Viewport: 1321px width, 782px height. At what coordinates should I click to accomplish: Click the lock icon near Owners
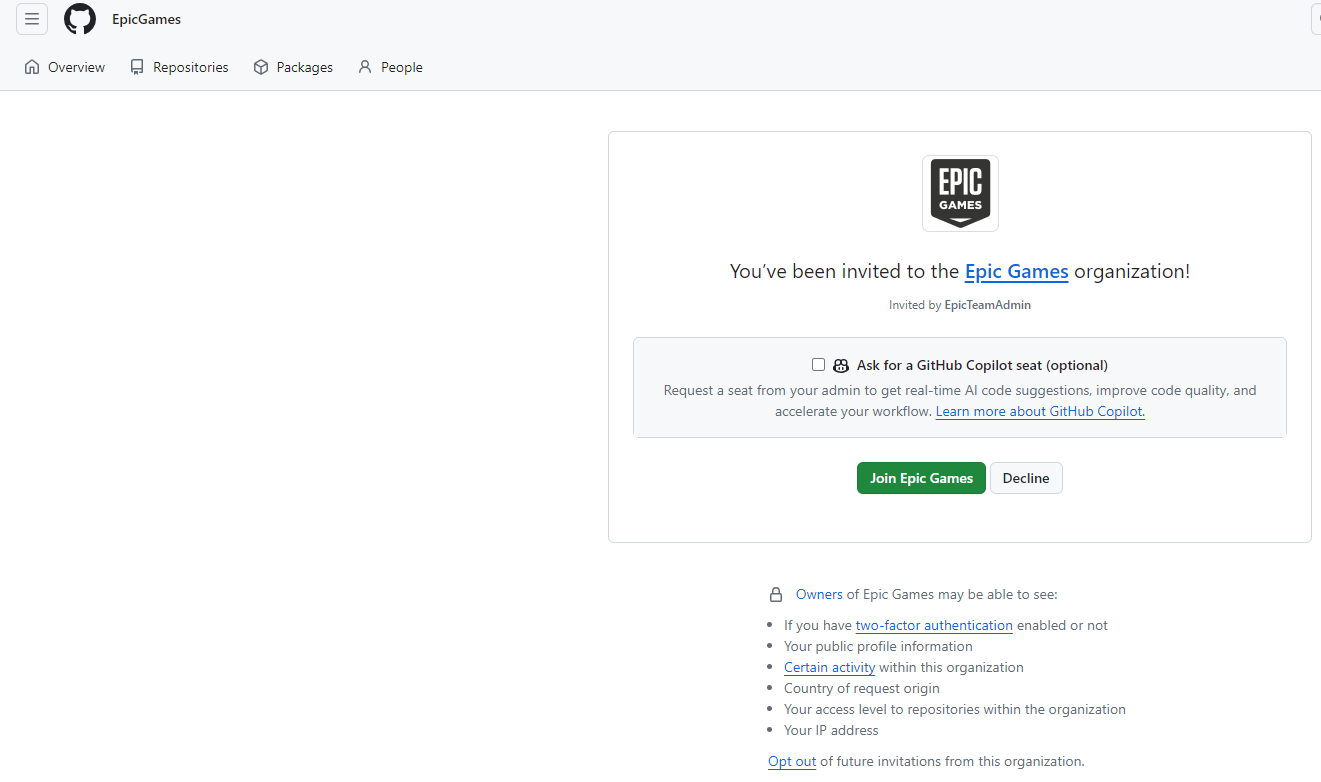[x=776, y=595]
